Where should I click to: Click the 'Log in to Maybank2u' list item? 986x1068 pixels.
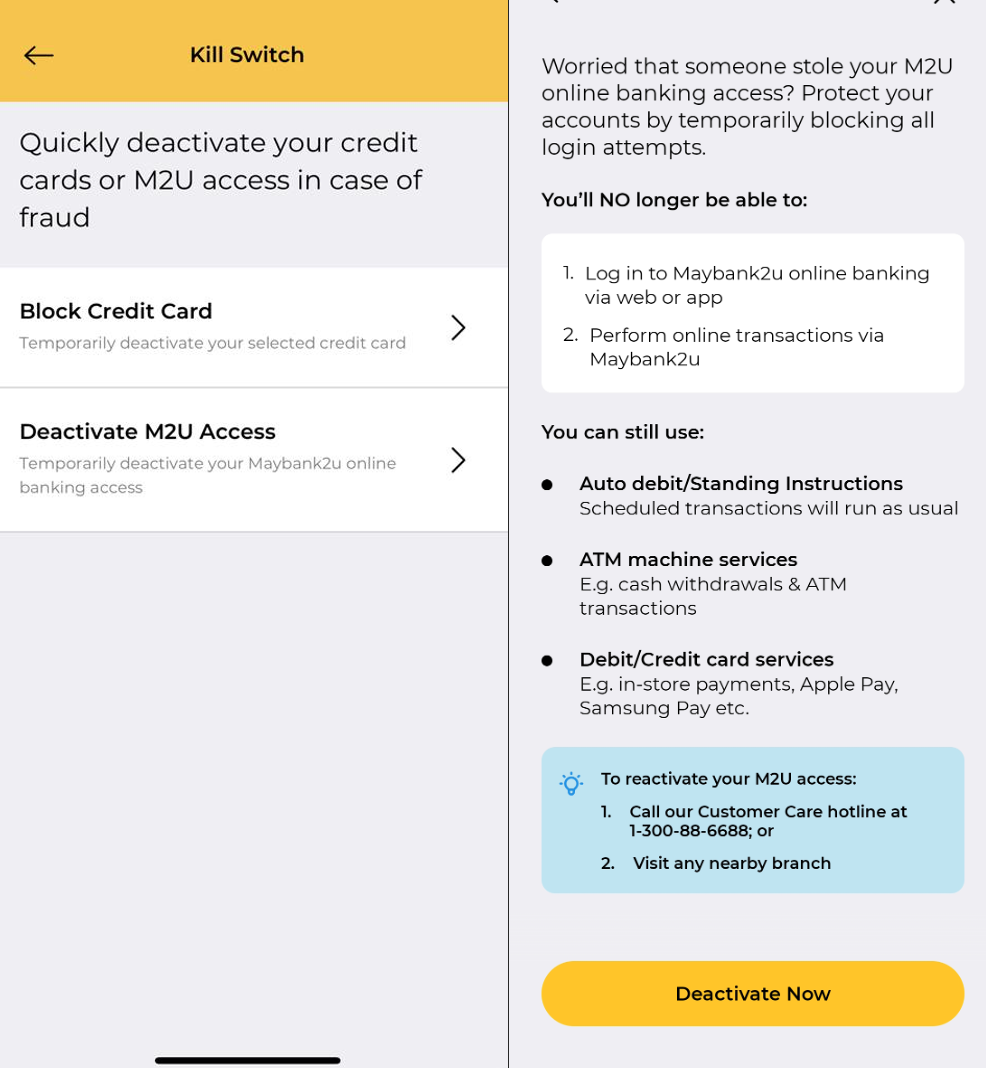coord(757,285)
